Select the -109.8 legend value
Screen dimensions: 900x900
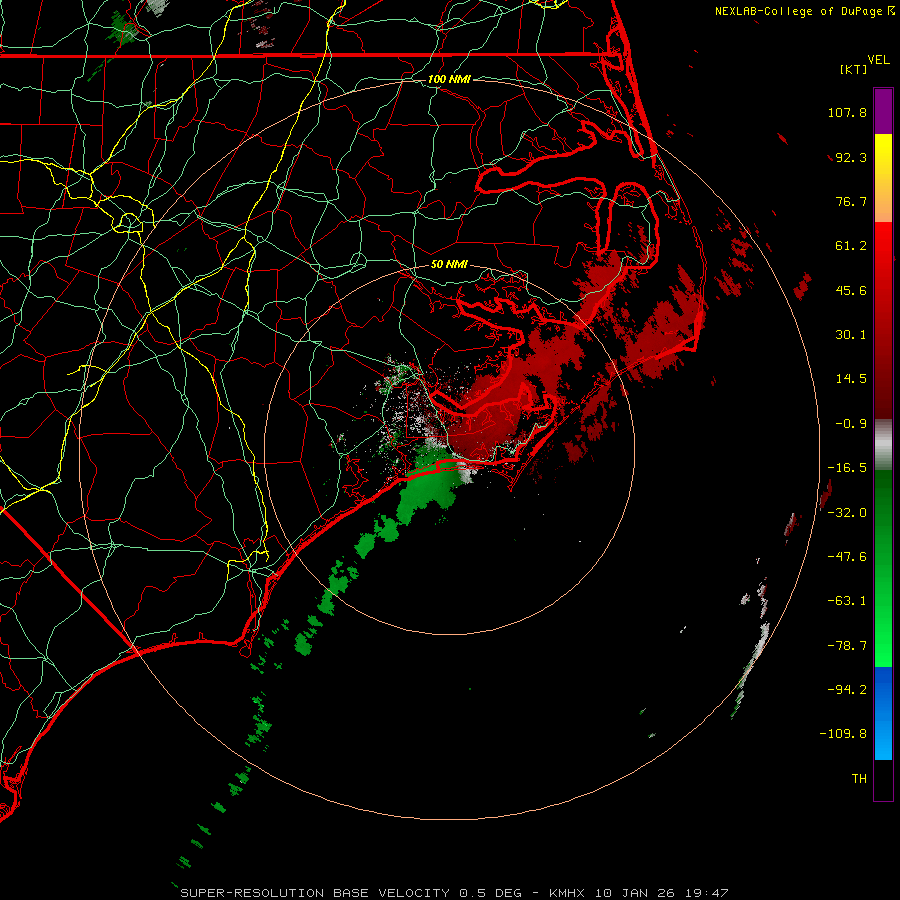pyautogui.click(x=843, y=734)
